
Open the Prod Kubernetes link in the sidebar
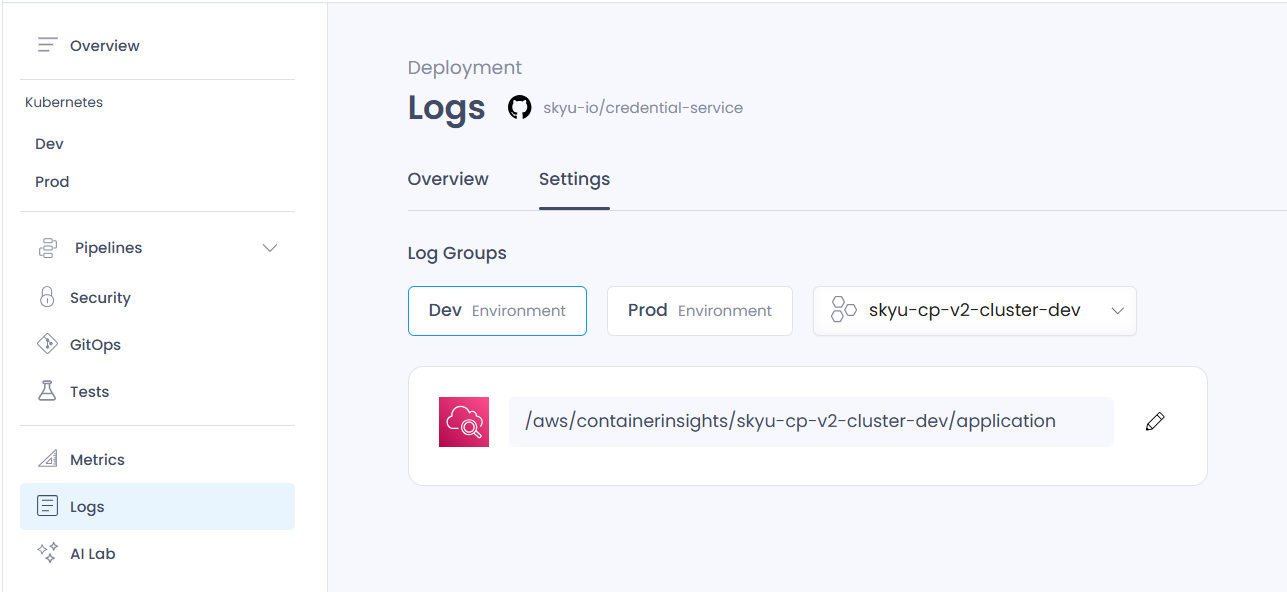(52, 182)
